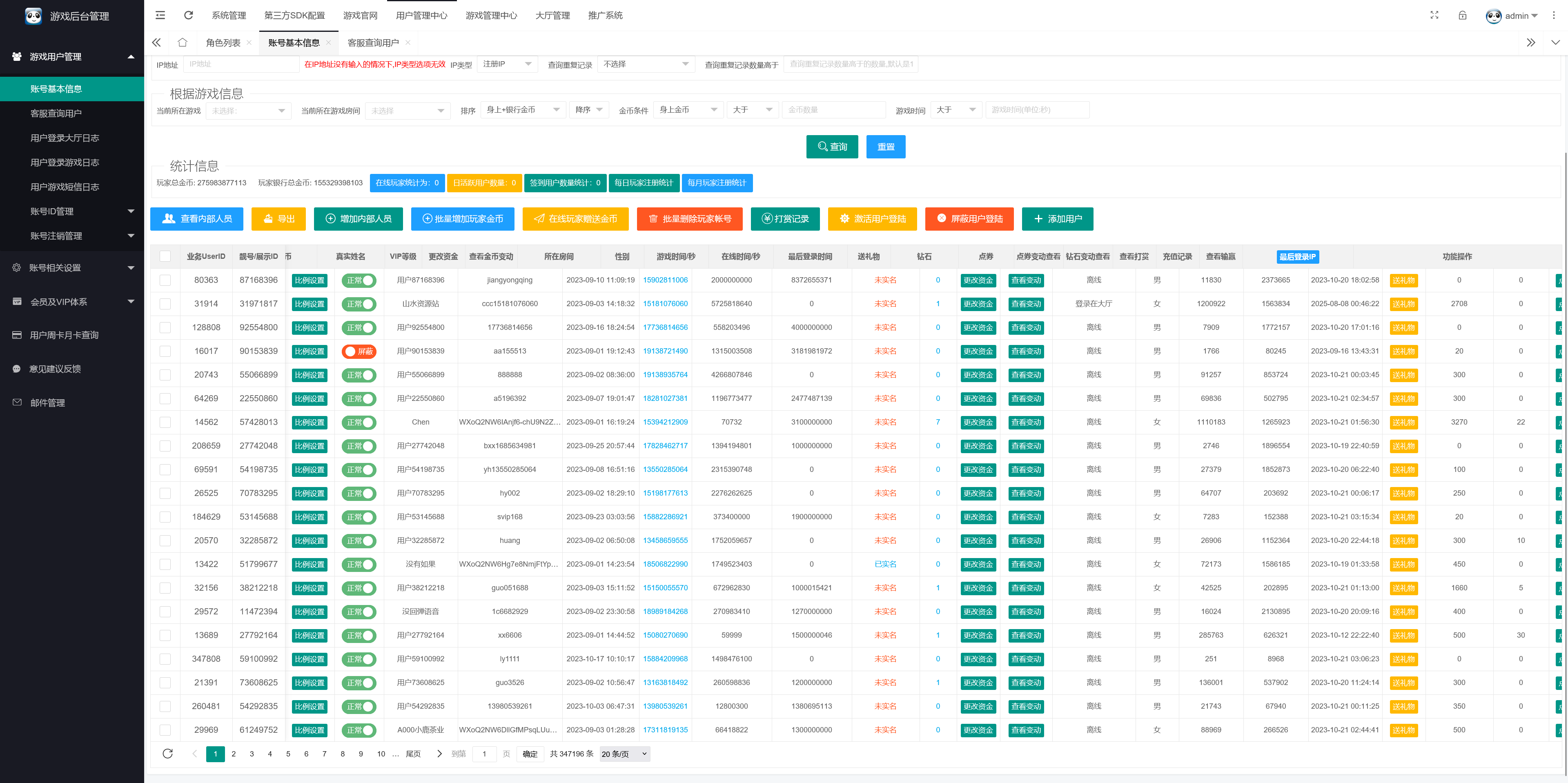Collapse the sidebar with the menu icon
Screen dimensions: 1568x783
(x=160, y=15)
